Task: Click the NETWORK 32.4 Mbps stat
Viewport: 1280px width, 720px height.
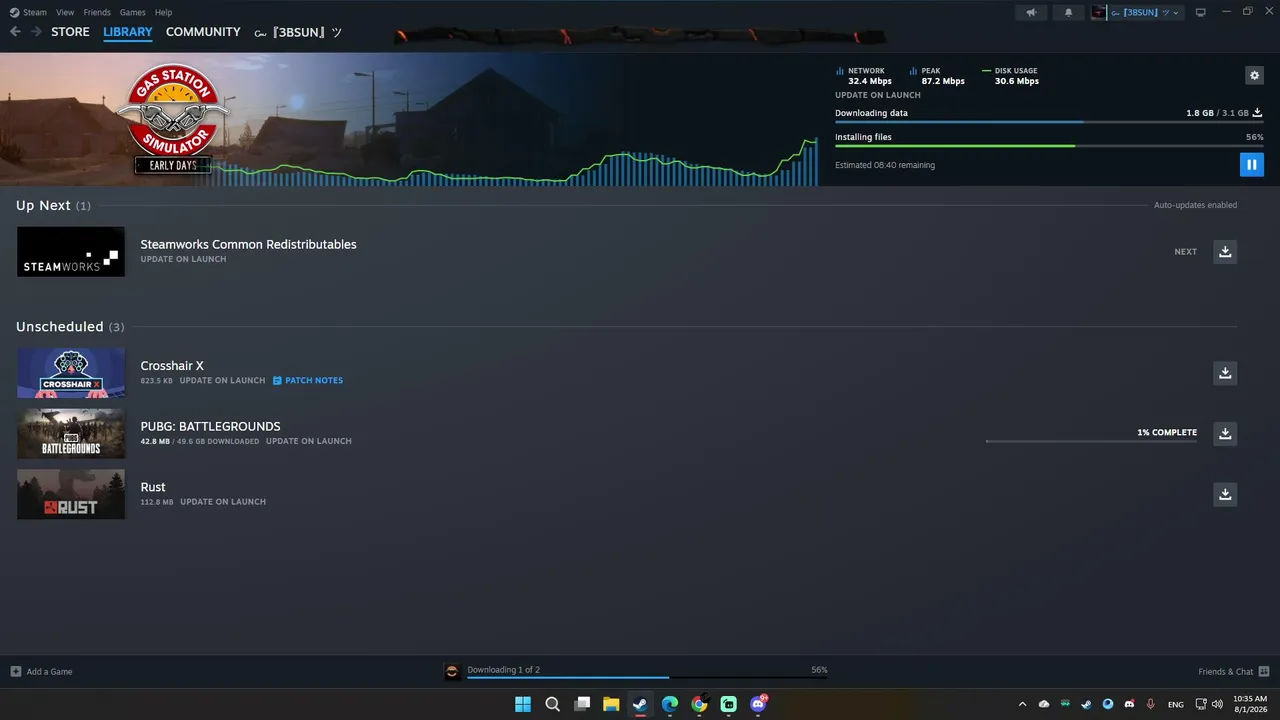Action: [863, 76]
